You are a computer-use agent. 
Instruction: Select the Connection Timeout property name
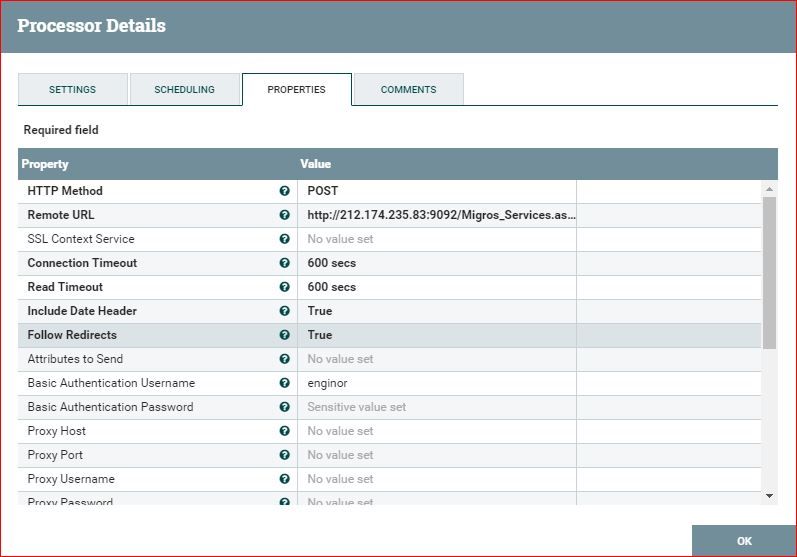[x=82, y=263]
